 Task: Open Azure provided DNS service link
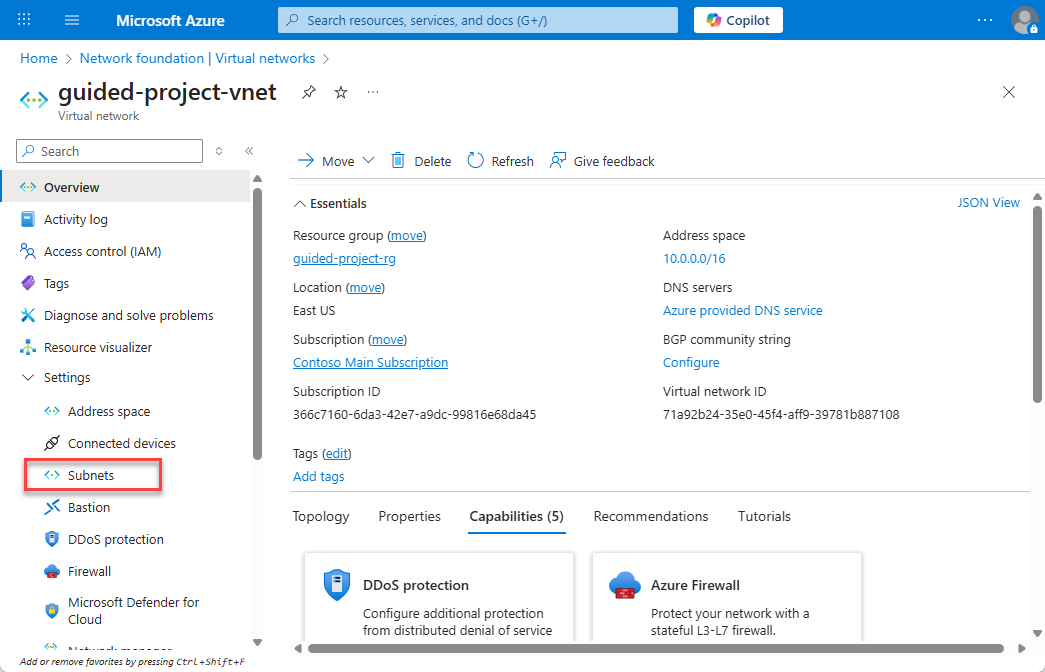click(742, 311)
